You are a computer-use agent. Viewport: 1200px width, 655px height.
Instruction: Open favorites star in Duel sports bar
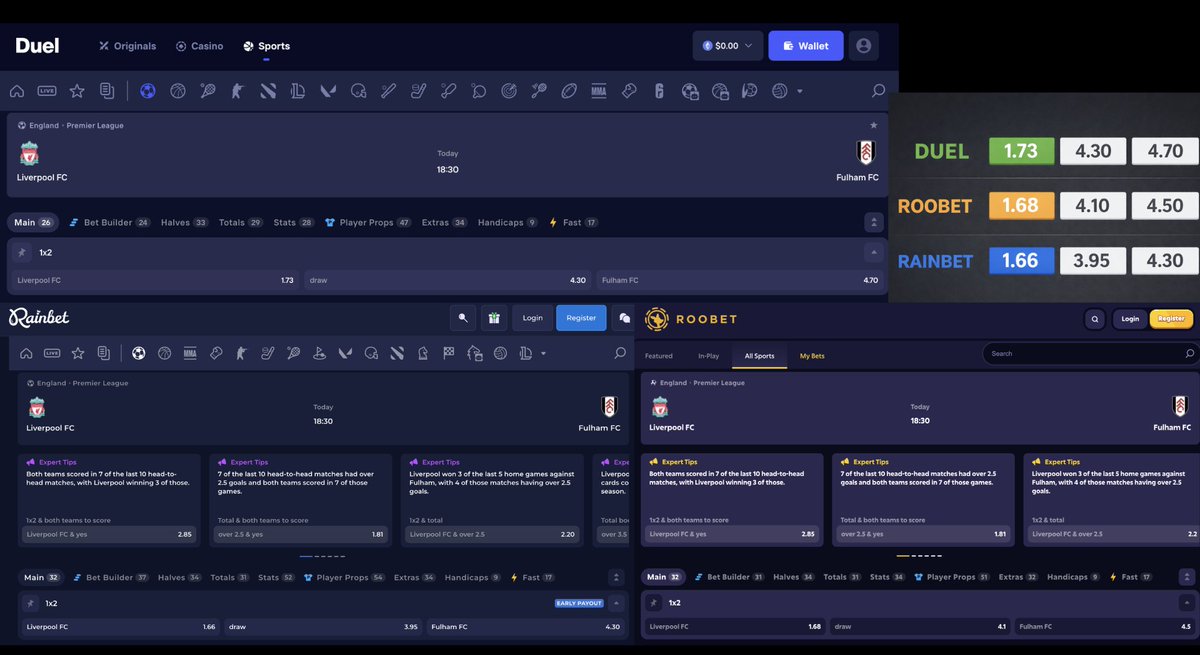point(77,91)
